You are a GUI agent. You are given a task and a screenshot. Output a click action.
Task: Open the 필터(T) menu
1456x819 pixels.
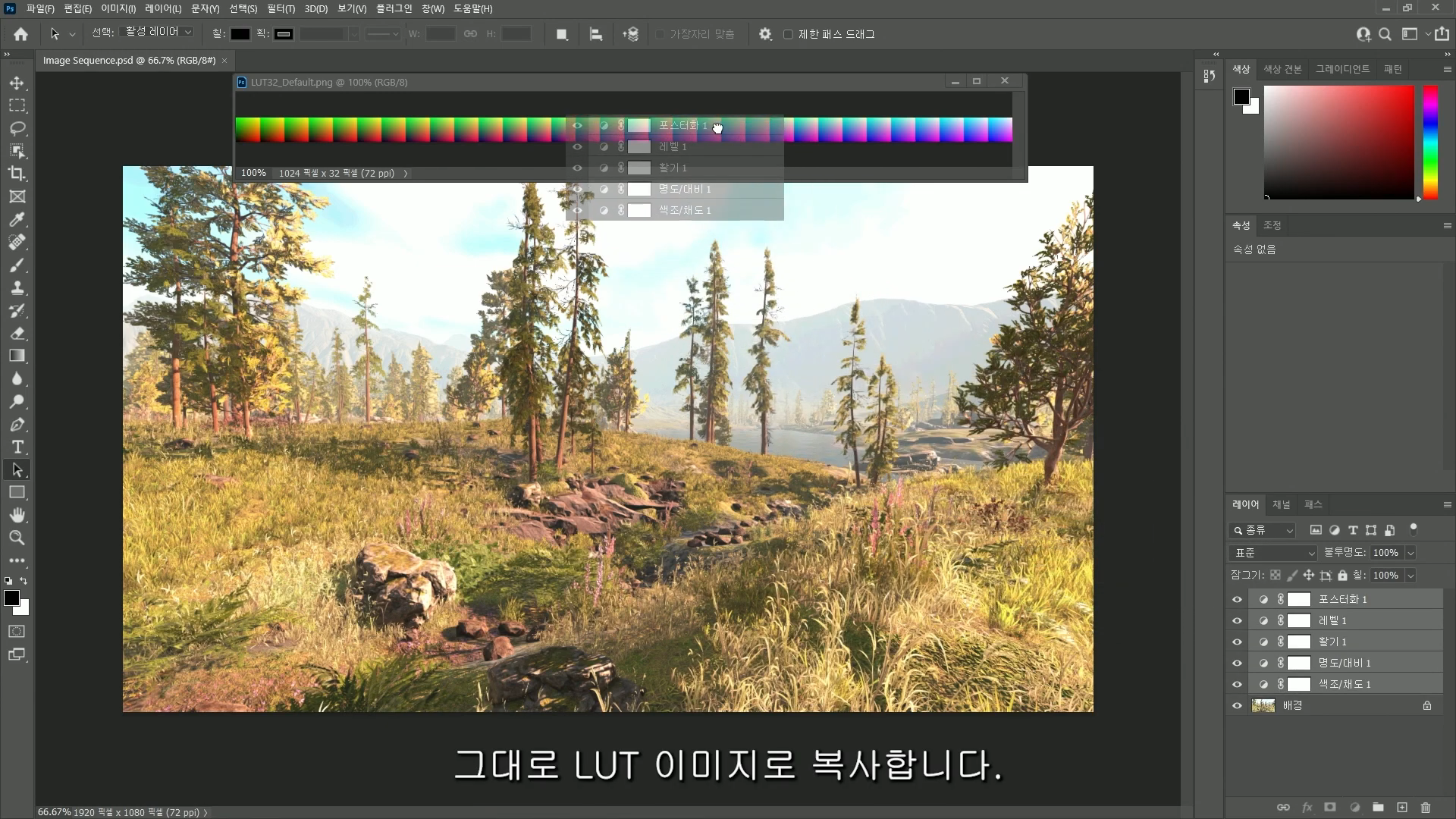coord(281,8)
